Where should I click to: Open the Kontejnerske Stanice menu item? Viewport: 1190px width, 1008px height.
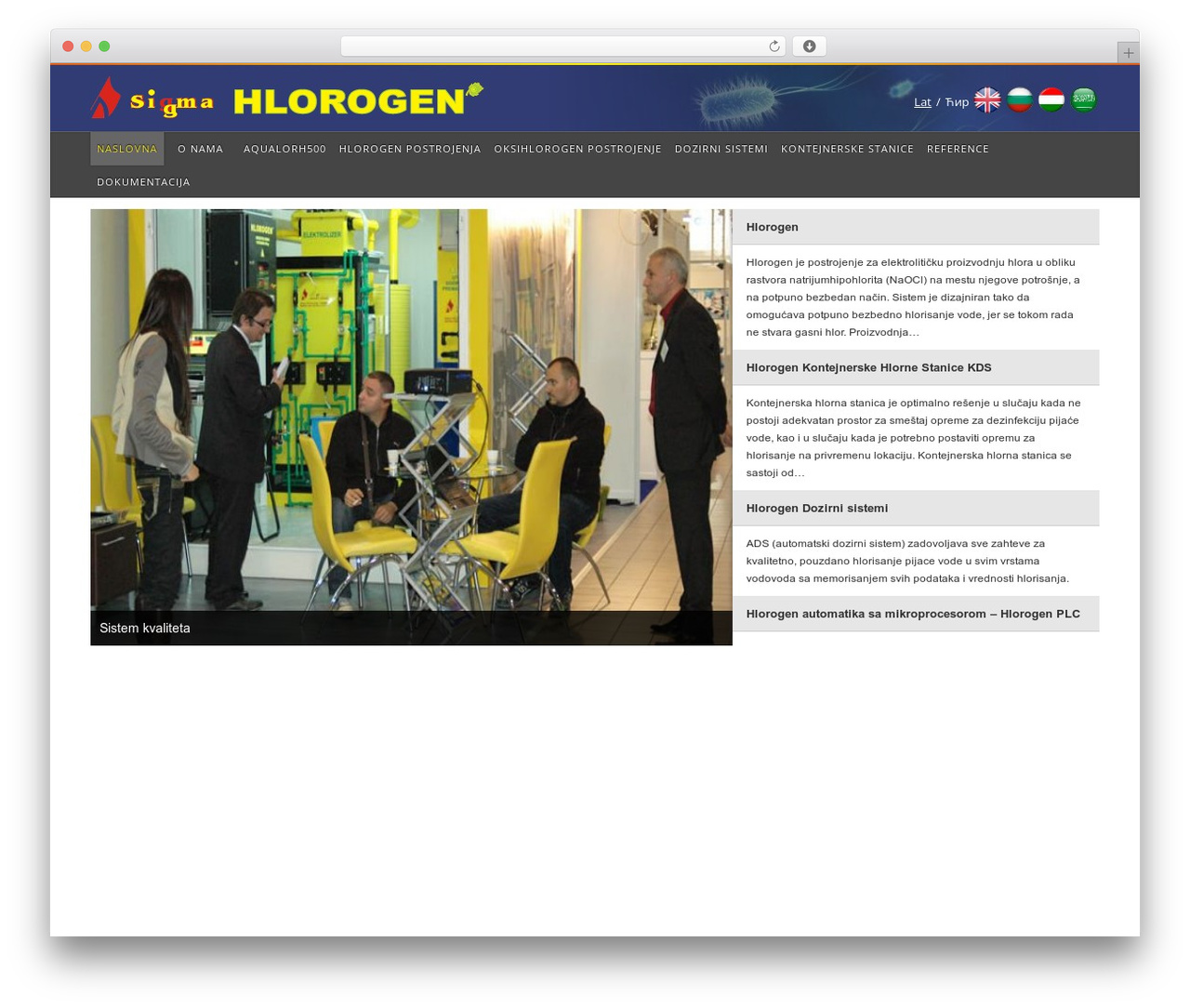pyautogui.click(x=847, y=149)
